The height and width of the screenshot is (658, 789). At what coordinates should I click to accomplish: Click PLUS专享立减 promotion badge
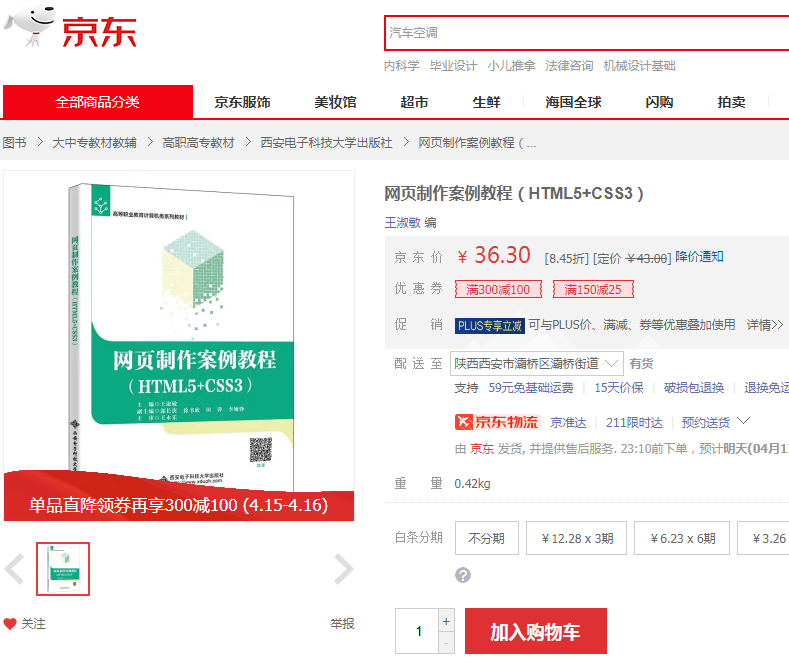click(490, 325)
